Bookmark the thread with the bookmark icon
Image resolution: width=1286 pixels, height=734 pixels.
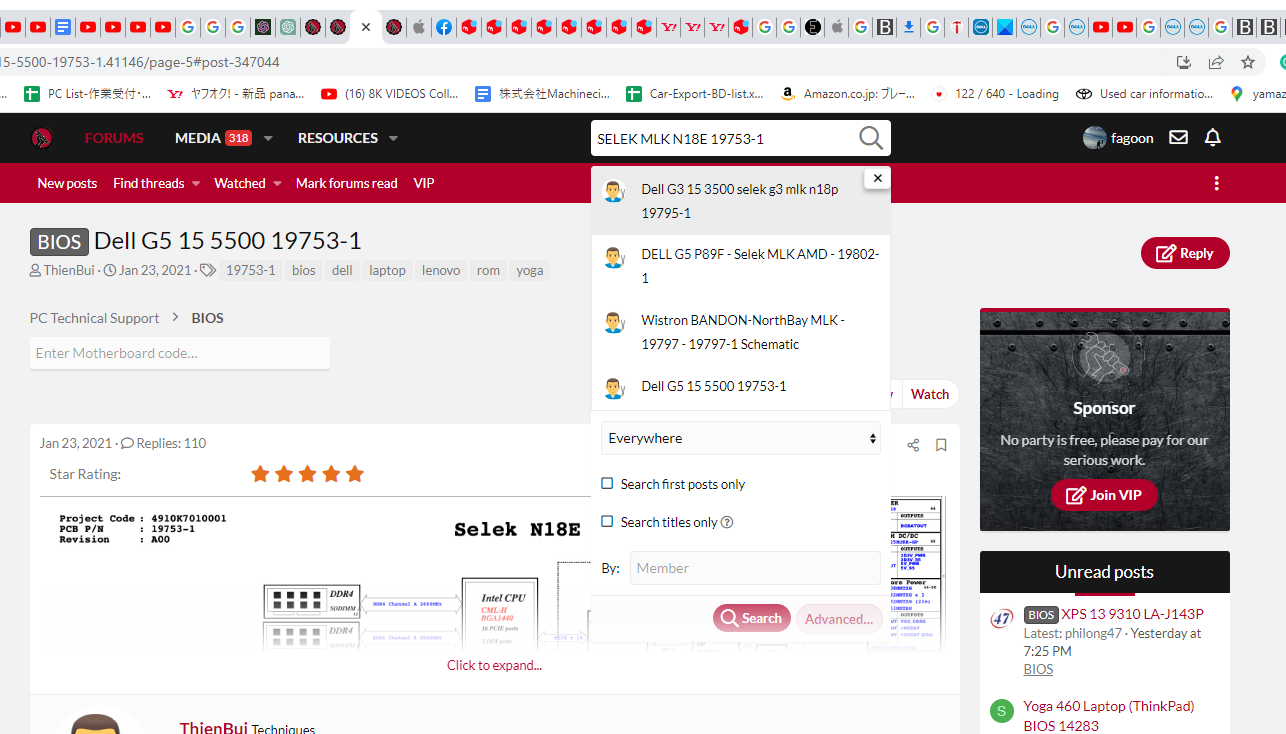click(x=940, y=444)
